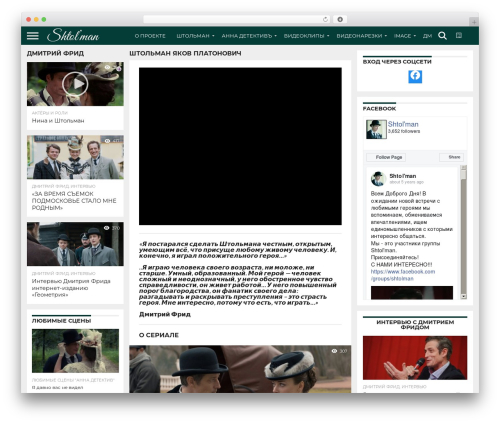Play the Нина и Штольман video
This screenshot has width=500, height=423.
tap(75, 84)
